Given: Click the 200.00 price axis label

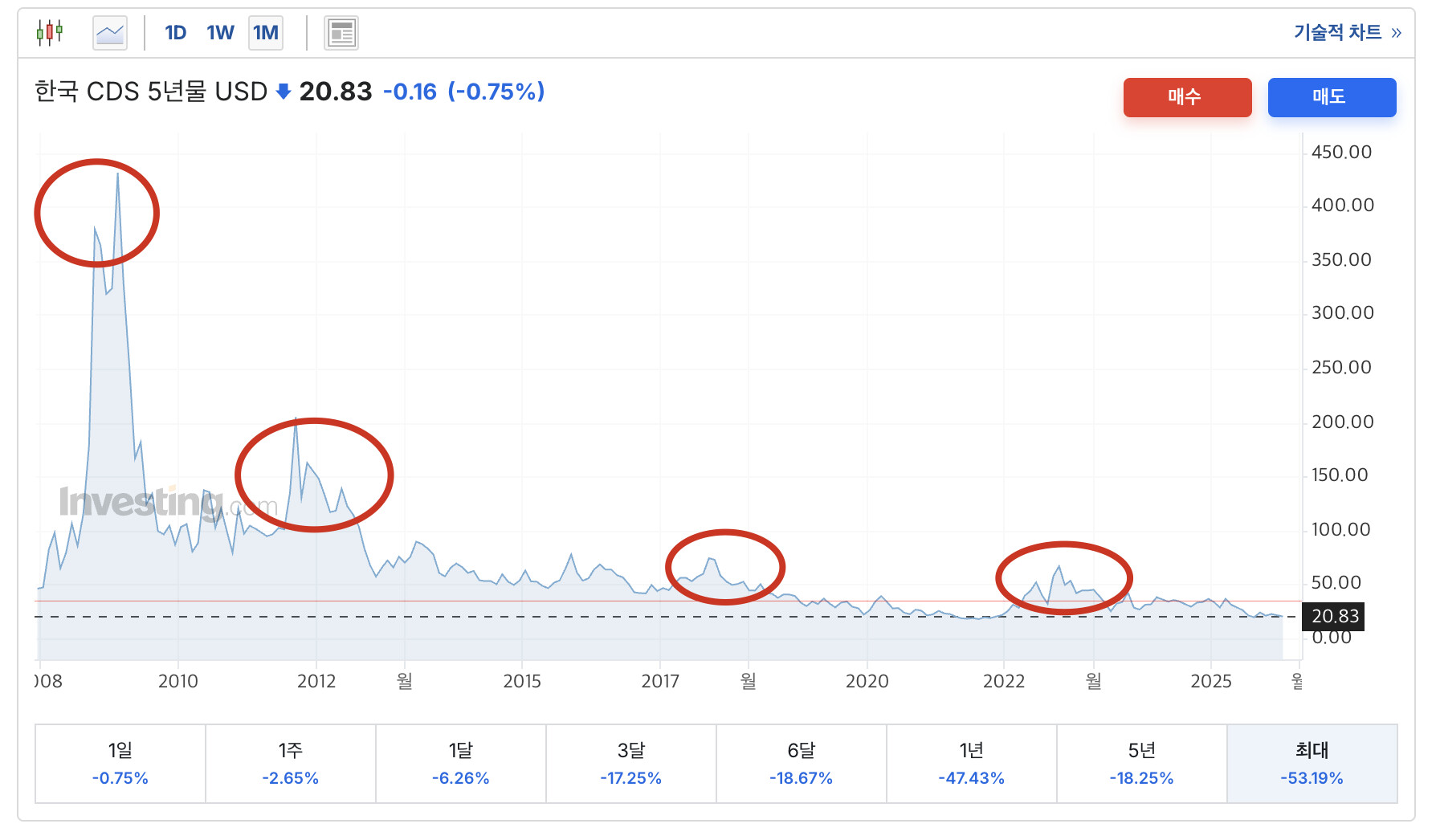Looking at the screenshot, I should tap(1343, 422).
